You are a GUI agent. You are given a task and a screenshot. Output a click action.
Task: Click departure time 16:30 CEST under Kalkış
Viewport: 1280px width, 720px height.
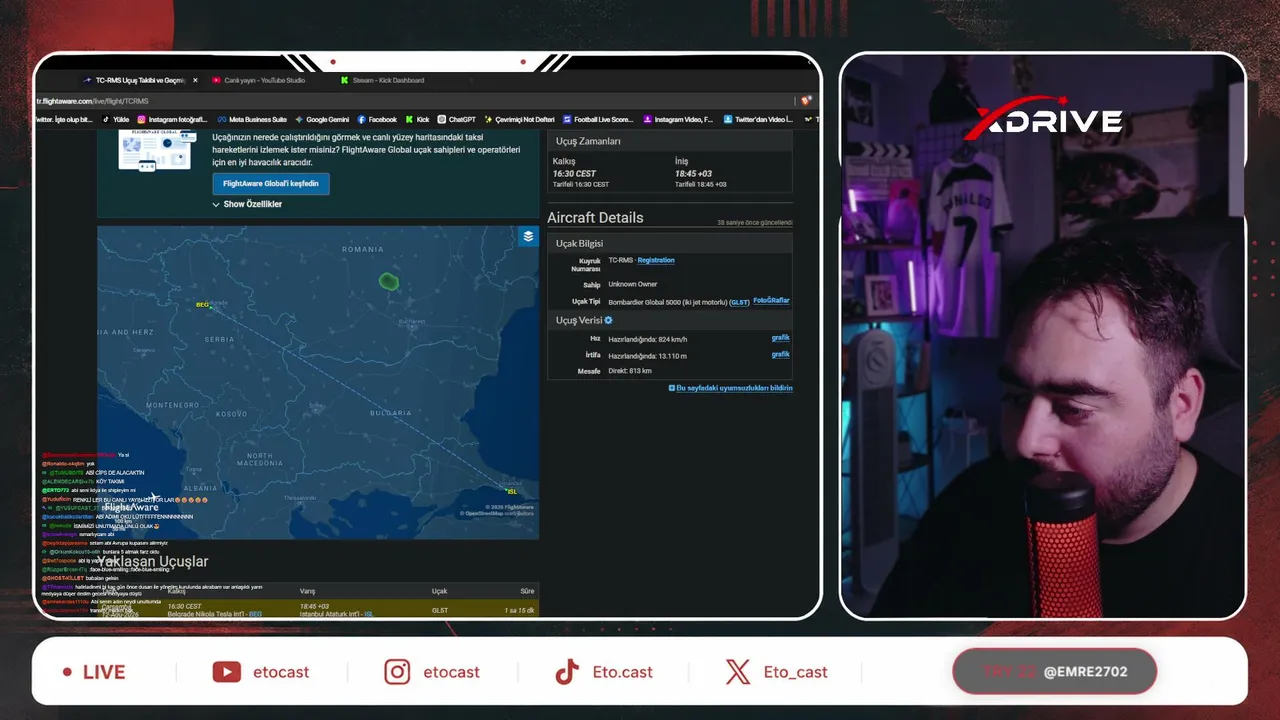point(574,174)
